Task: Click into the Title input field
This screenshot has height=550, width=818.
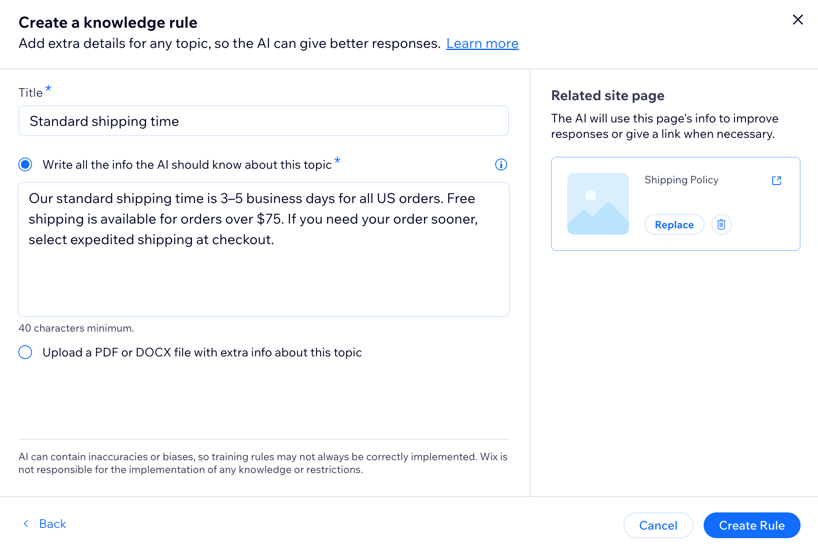Action: click(x=263, y=121)
